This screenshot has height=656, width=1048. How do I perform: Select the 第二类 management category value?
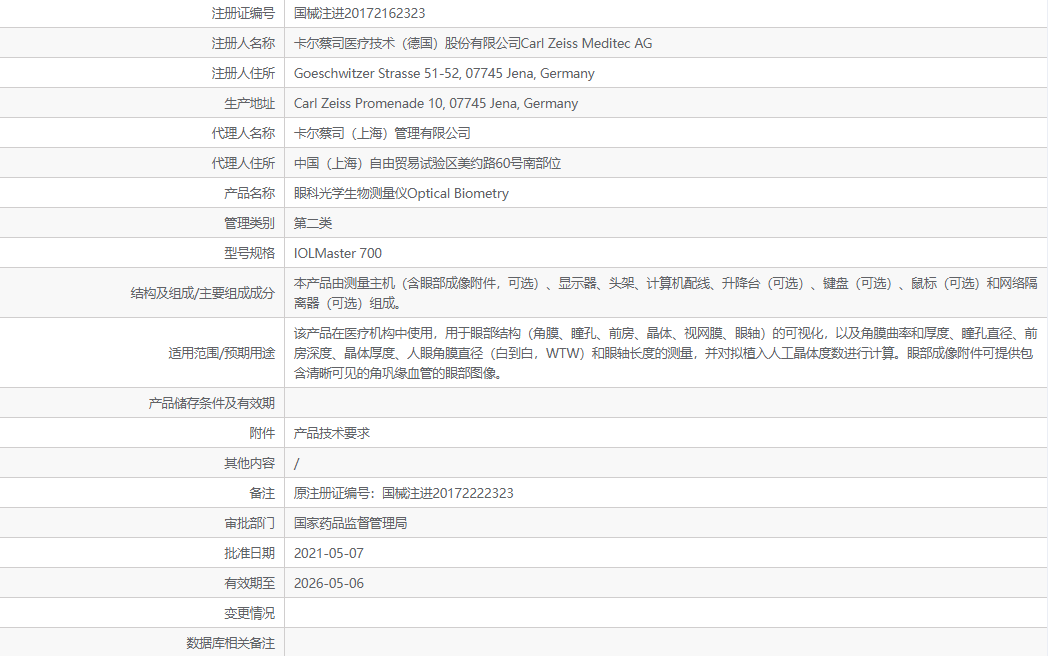(x=313, y=223)
